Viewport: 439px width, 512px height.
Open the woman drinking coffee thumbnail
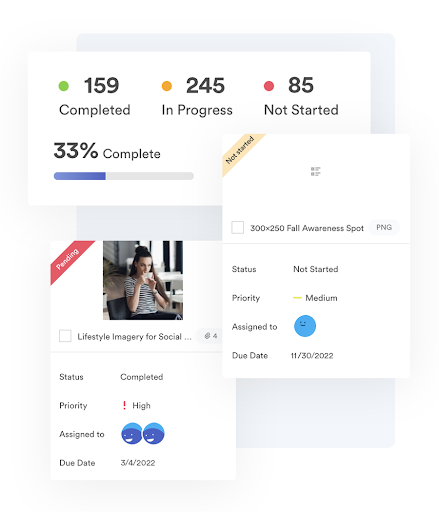[x=143, y=280]
